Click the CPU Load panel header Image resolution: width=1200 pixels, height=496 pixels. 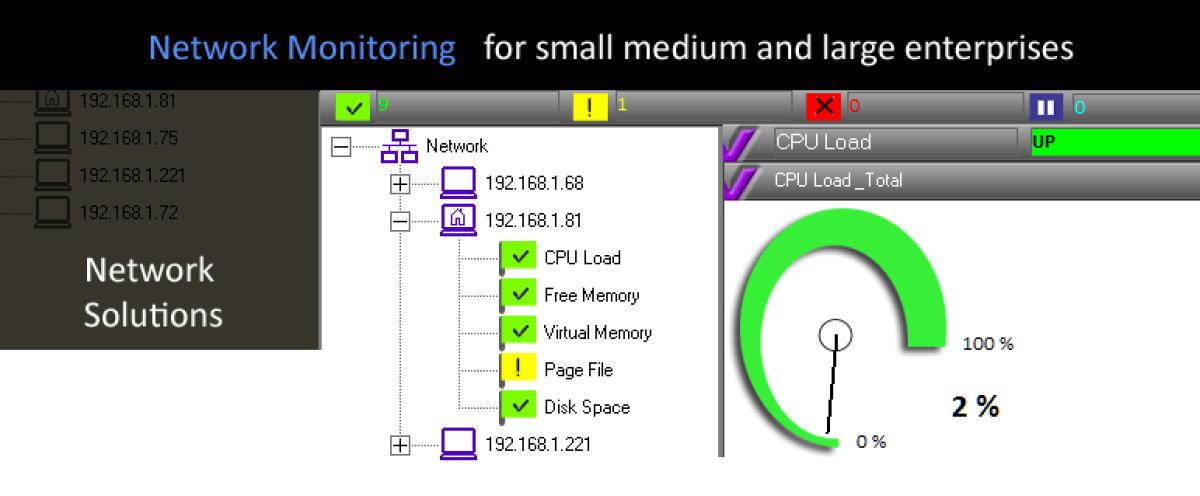point(894,142)
